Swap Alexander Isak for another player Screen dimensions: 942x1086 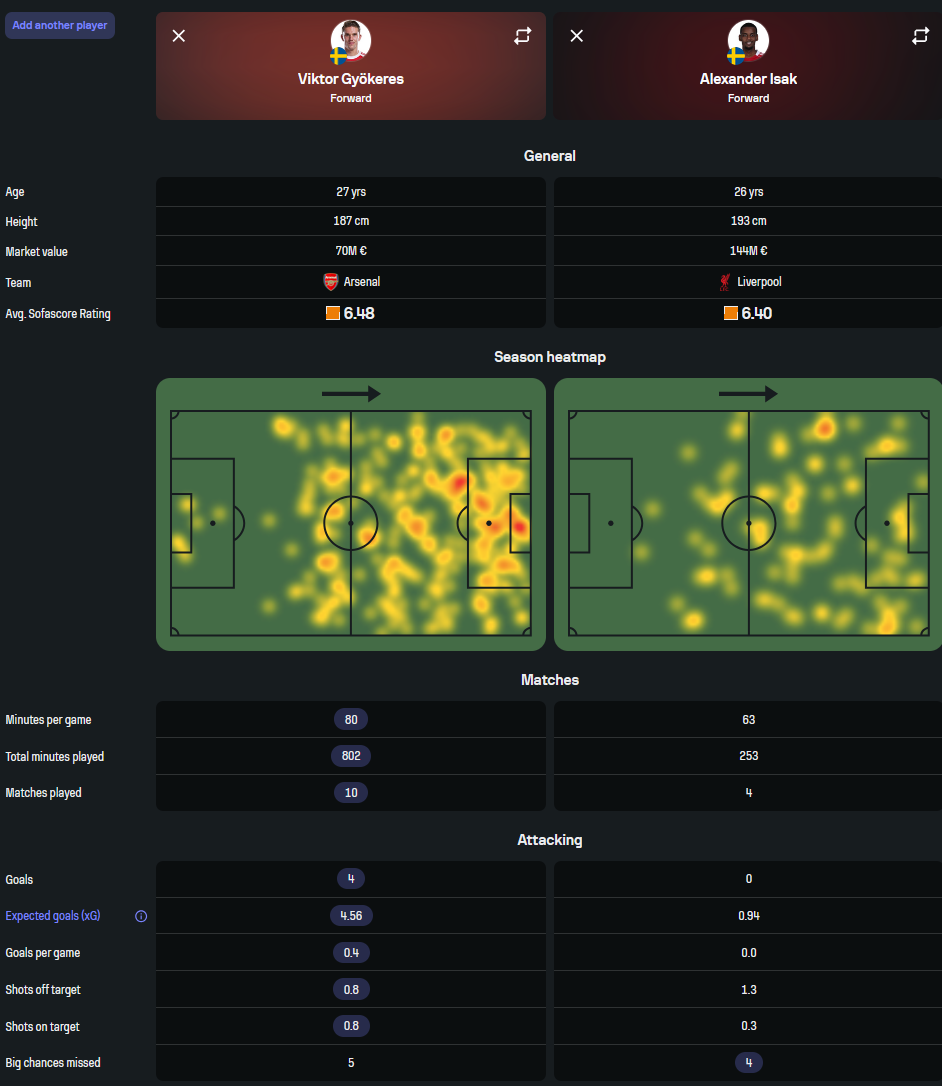click(920, 36)
